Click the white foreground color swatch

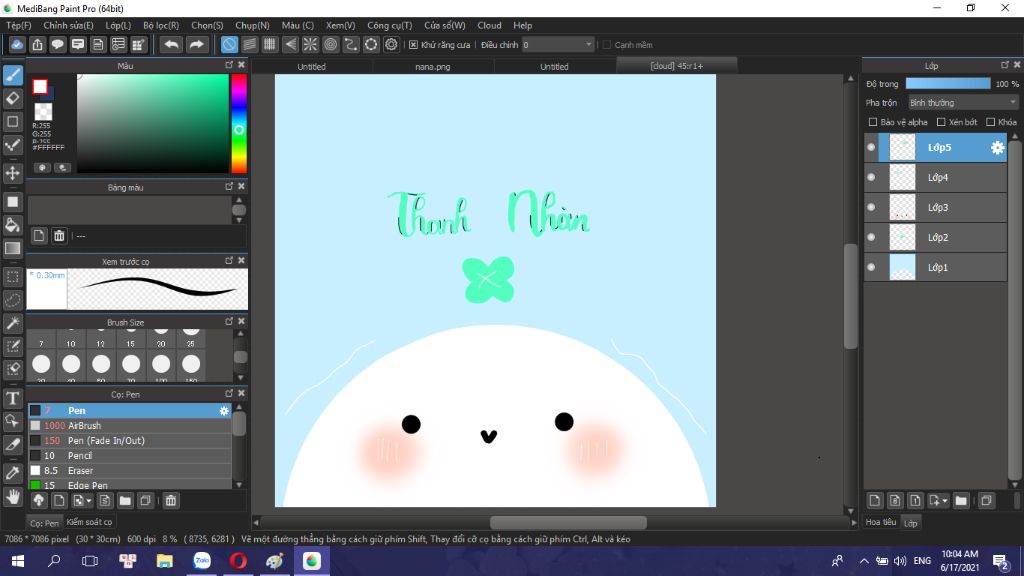click(40, 86)
